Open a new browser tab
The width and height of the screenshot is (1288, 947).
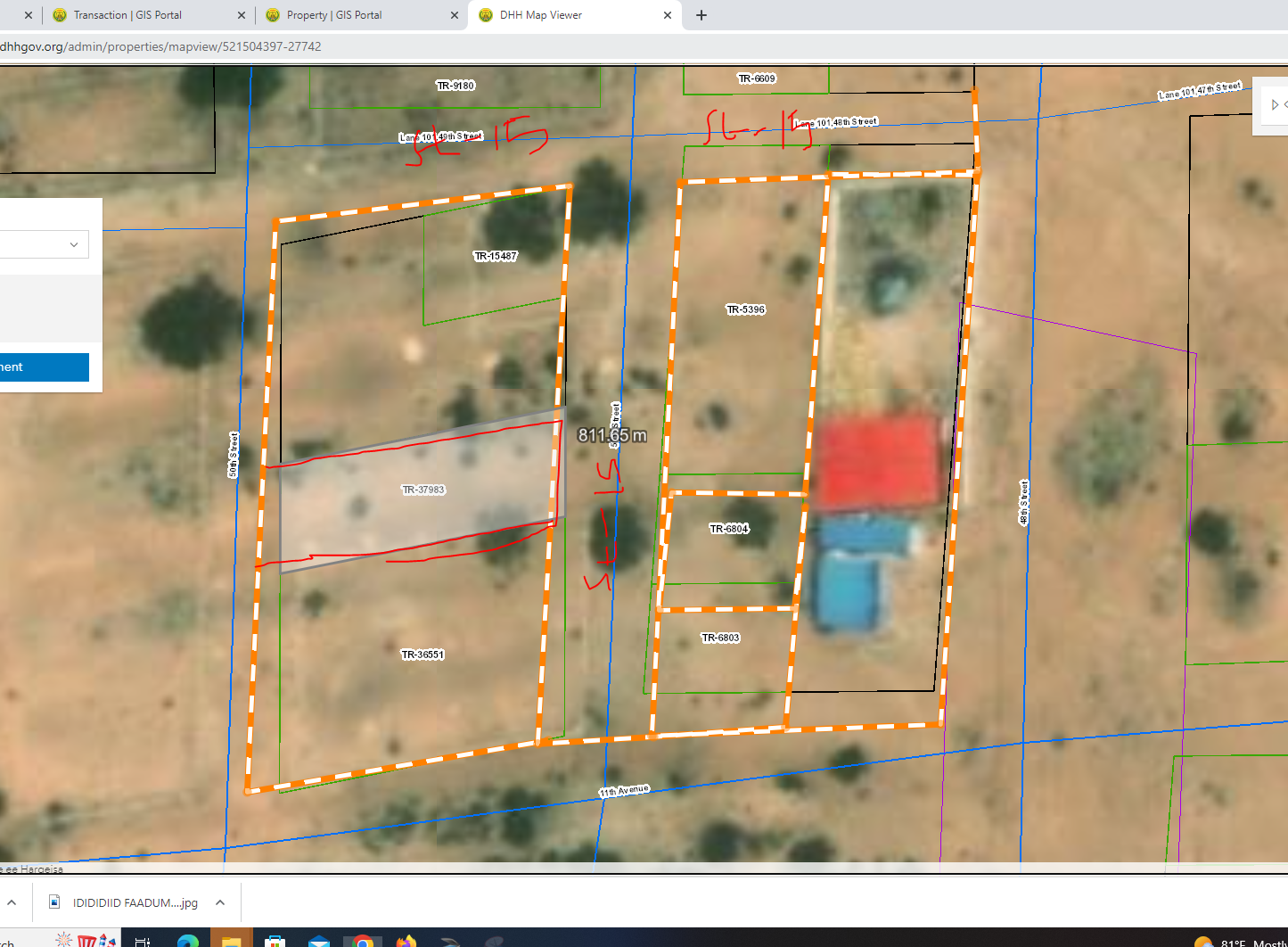701,15
